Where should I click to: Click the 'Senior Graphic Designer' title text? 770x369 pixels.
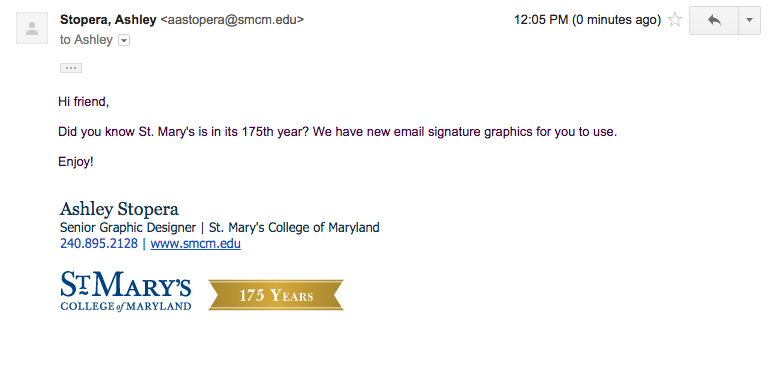coord(128,227)
